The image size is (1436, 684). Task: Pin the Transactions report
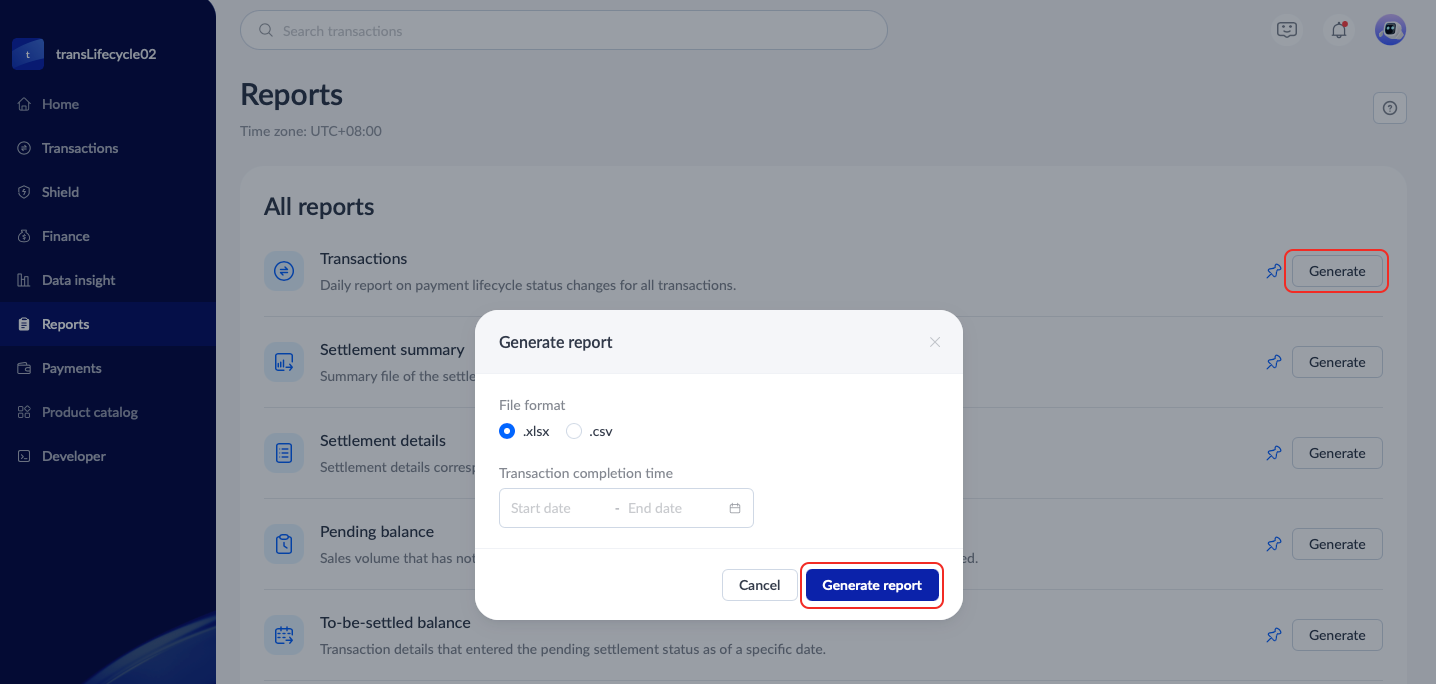[1273, 271]
